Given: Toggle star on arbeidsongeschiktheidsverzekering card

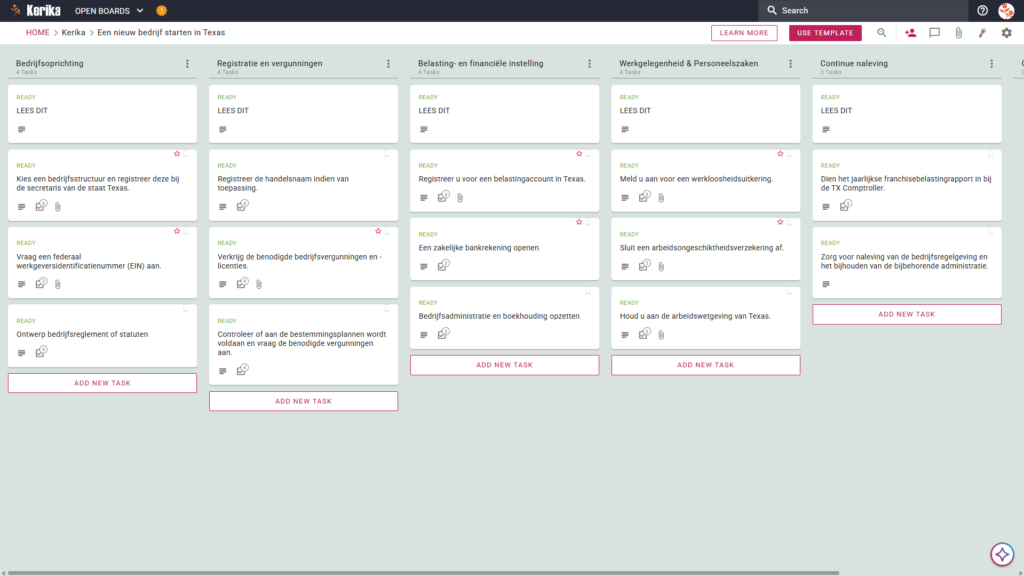Looking at the screenshot, I should click(x=780, y=222).
